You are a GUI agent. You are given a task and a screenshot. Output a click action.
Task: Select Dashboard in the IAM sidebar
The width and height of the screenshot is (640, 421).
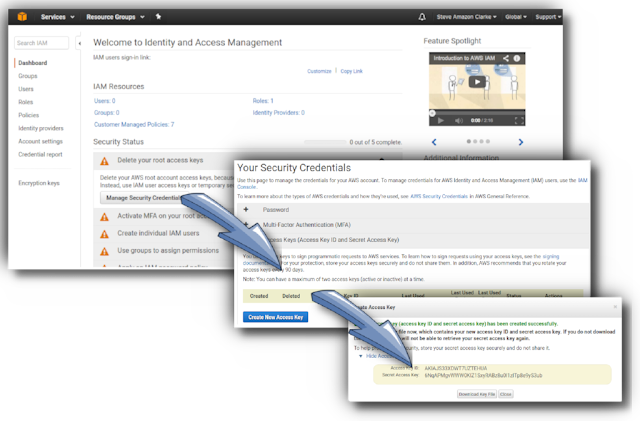tap(33, 63)
